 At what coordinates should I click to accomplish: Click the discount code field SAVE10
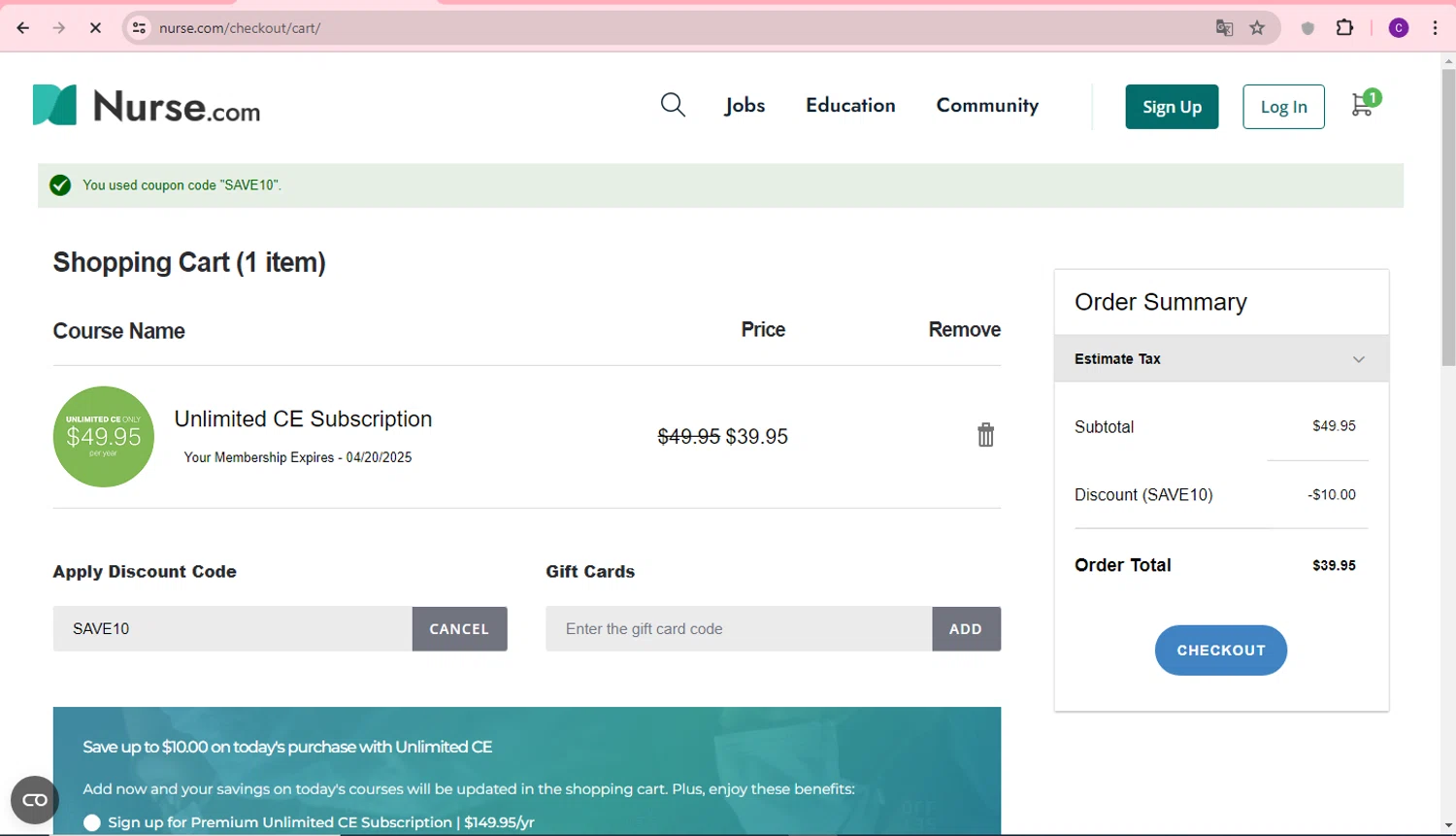tap(233, 629)
